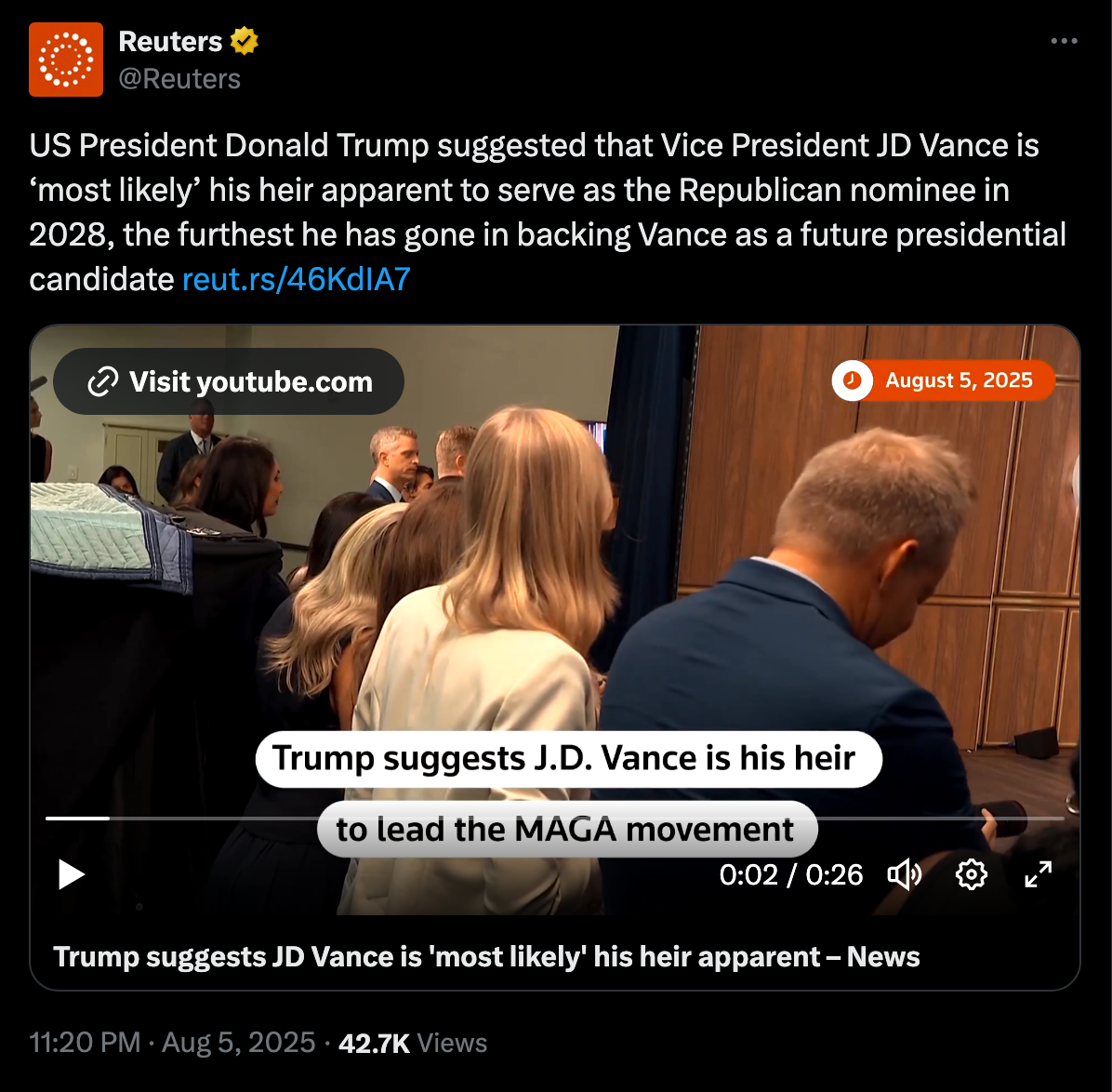Click the Reuters display name
Screen dimensions: 1112x1092
click(170, 41)
